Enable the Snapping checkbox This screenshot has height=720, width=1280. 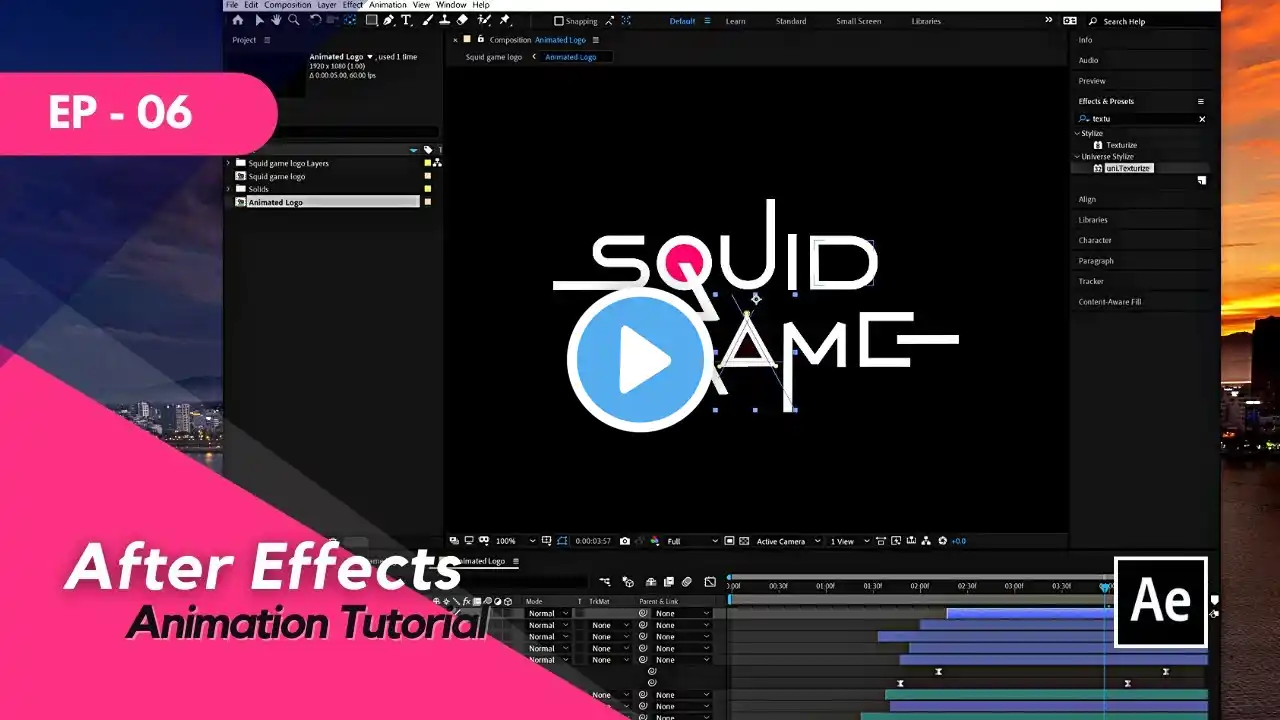(x=559, y=21)
